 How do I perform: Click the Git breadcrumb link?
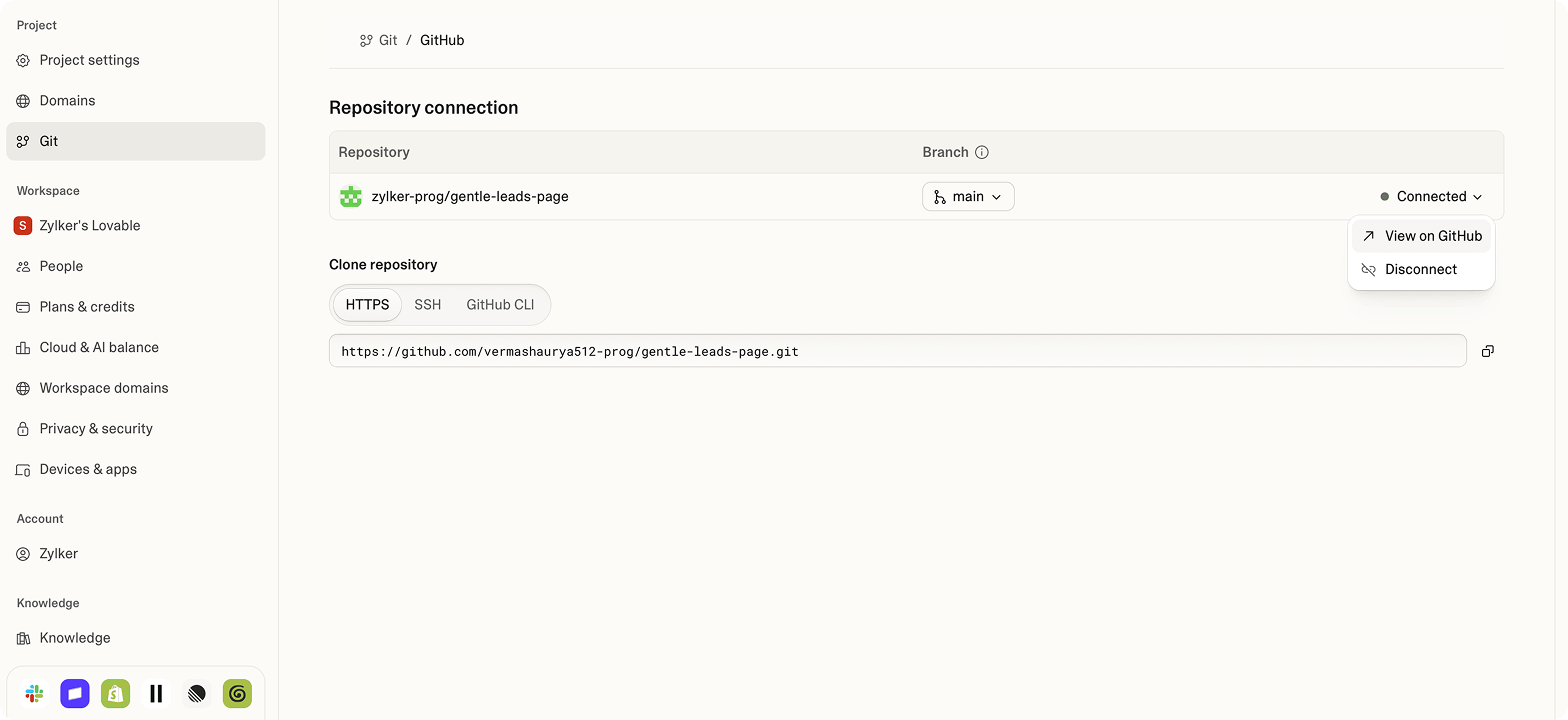point(388,41)
